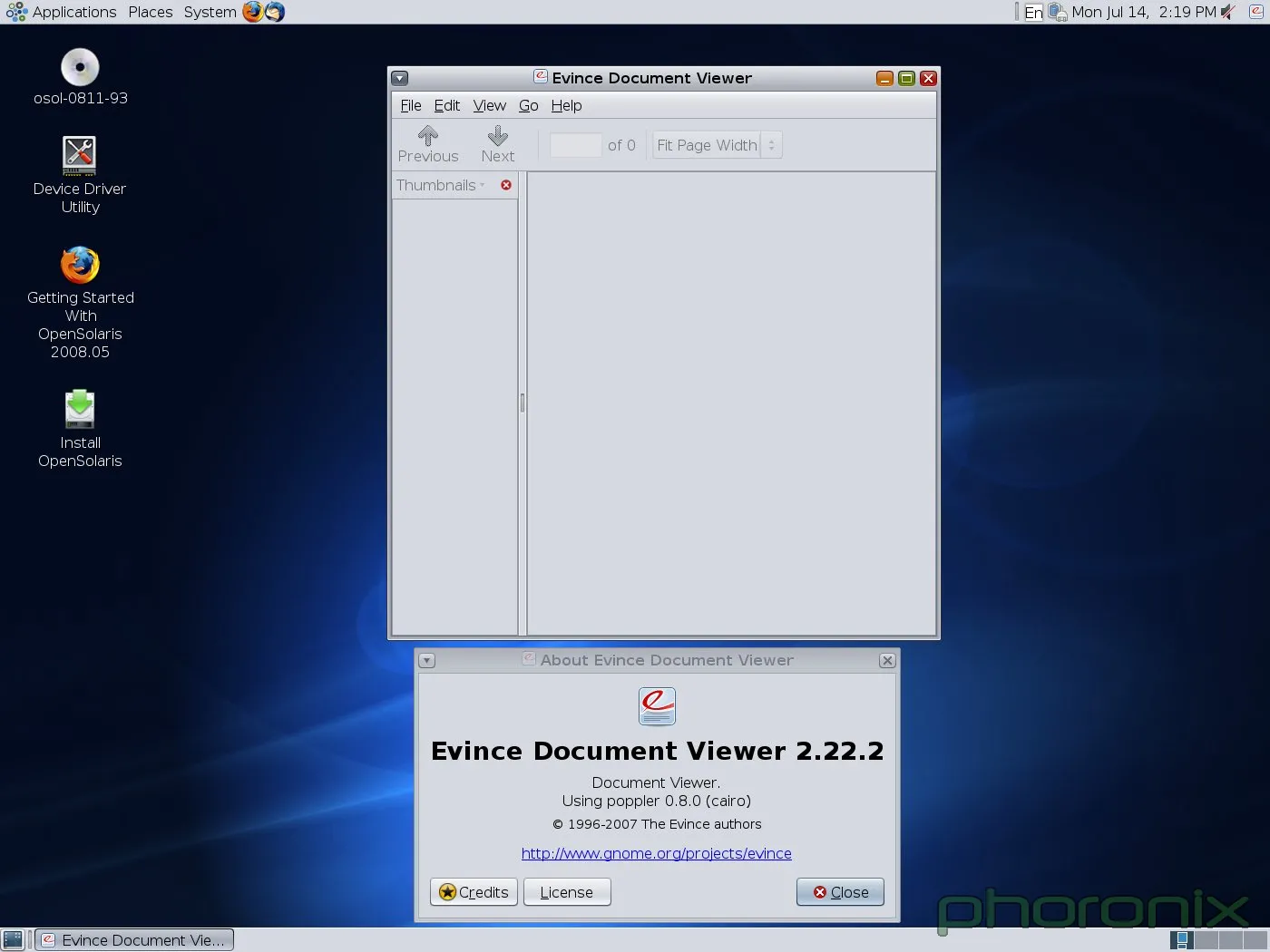Switch to the second workspace in the switcher

coord(1206,940)
